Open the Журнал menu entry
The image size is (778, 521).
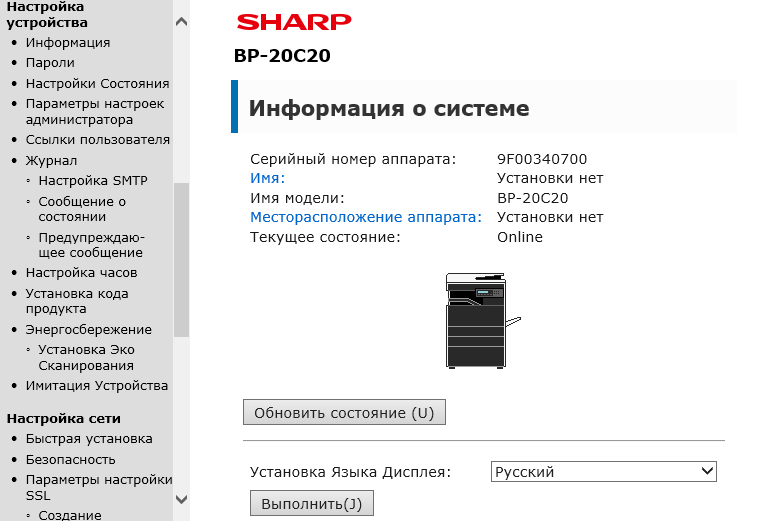[51, 161]
